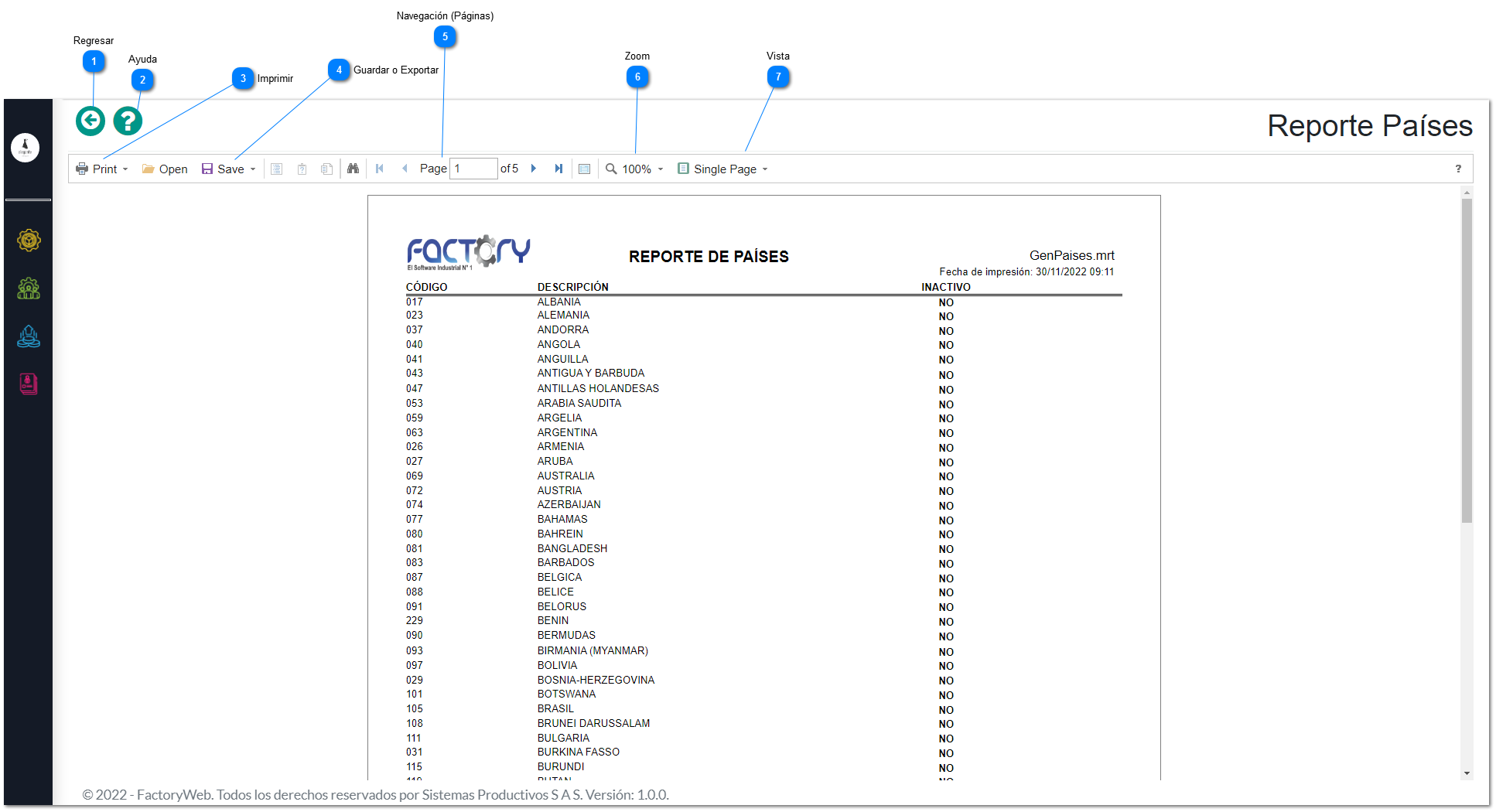This screenshot has width=1496, height=812.
Task: Click the GenPaises.mrt file name text
Action: [x=1071, y=255]
